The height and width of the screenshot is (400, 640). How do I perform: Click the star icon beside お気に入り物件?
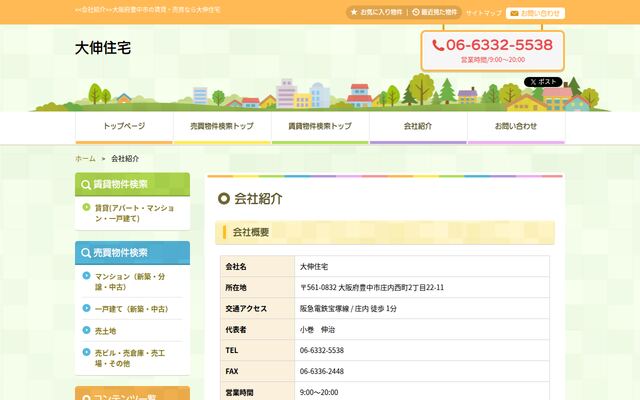pos(354,12)
